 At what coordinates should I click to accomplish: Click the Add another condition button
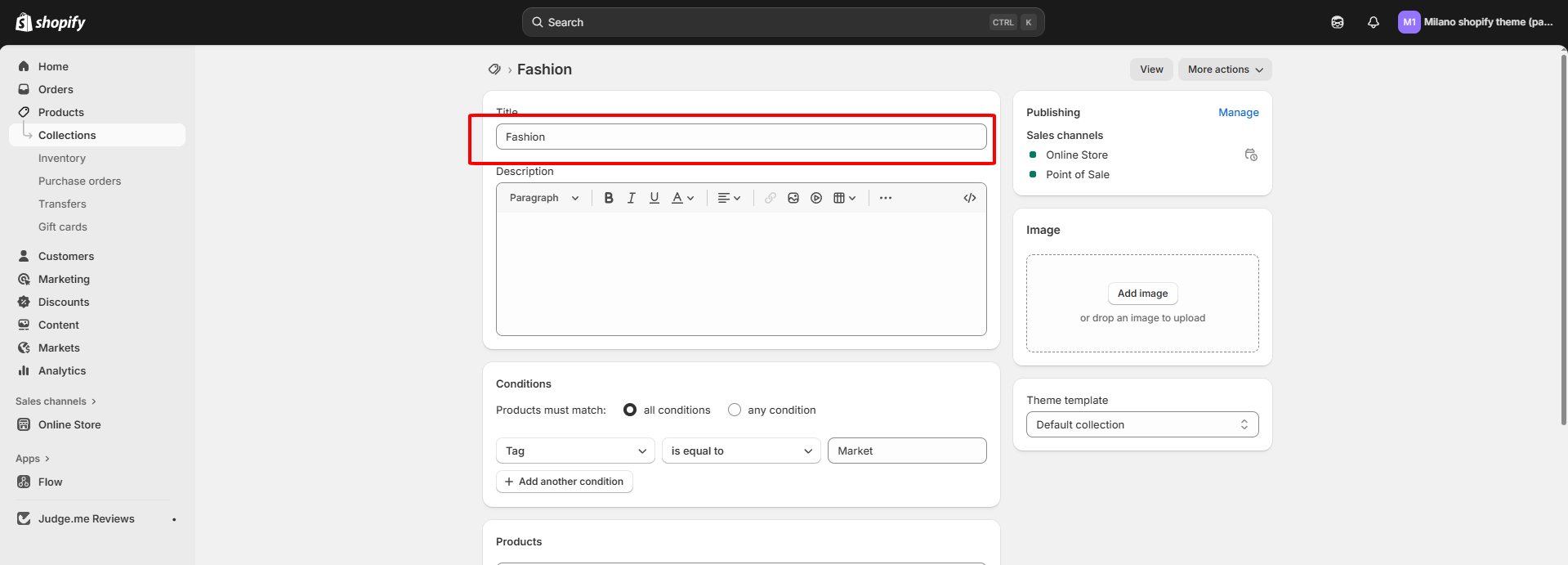point(565,482)
